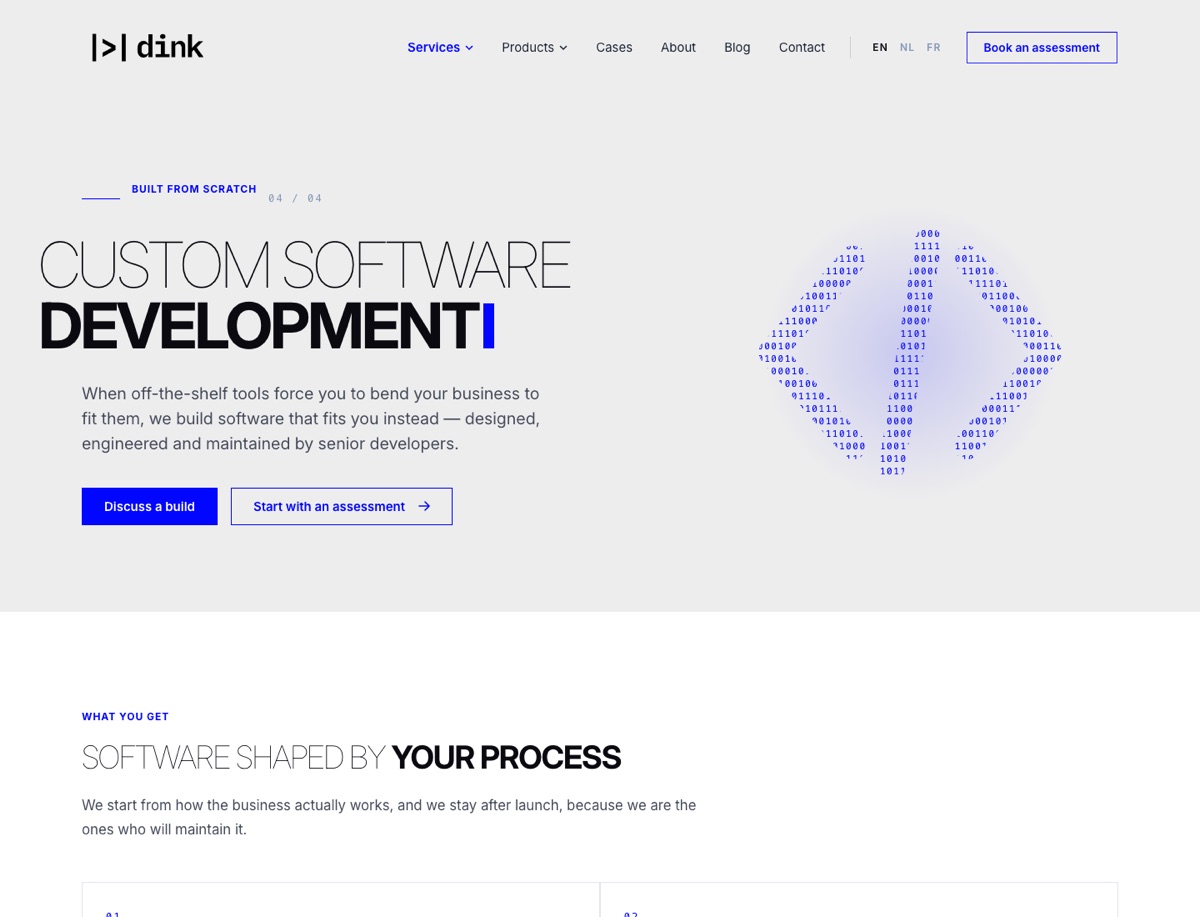This screenshot has width=1200, height=917.
Task: Click the SOFTWARE SHAPED BY YOUR PROCESS heading
Action: pyautogui.click(x=351, y=757)
